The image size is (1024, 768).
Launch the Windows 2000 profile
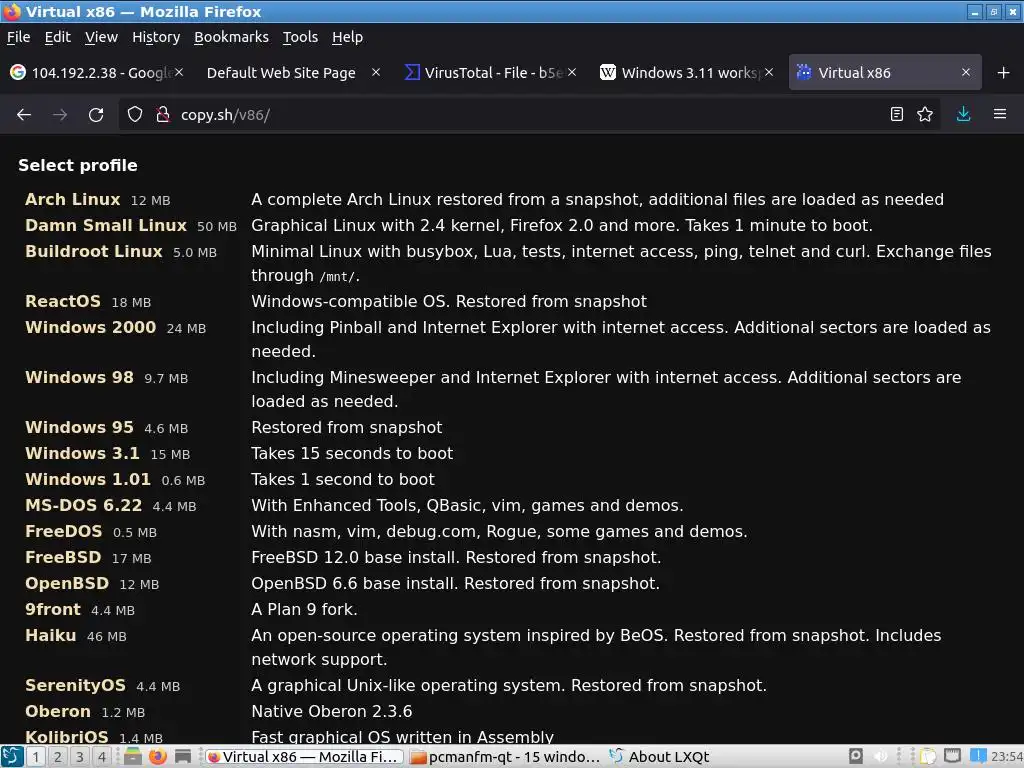click(x=91, y=327)
